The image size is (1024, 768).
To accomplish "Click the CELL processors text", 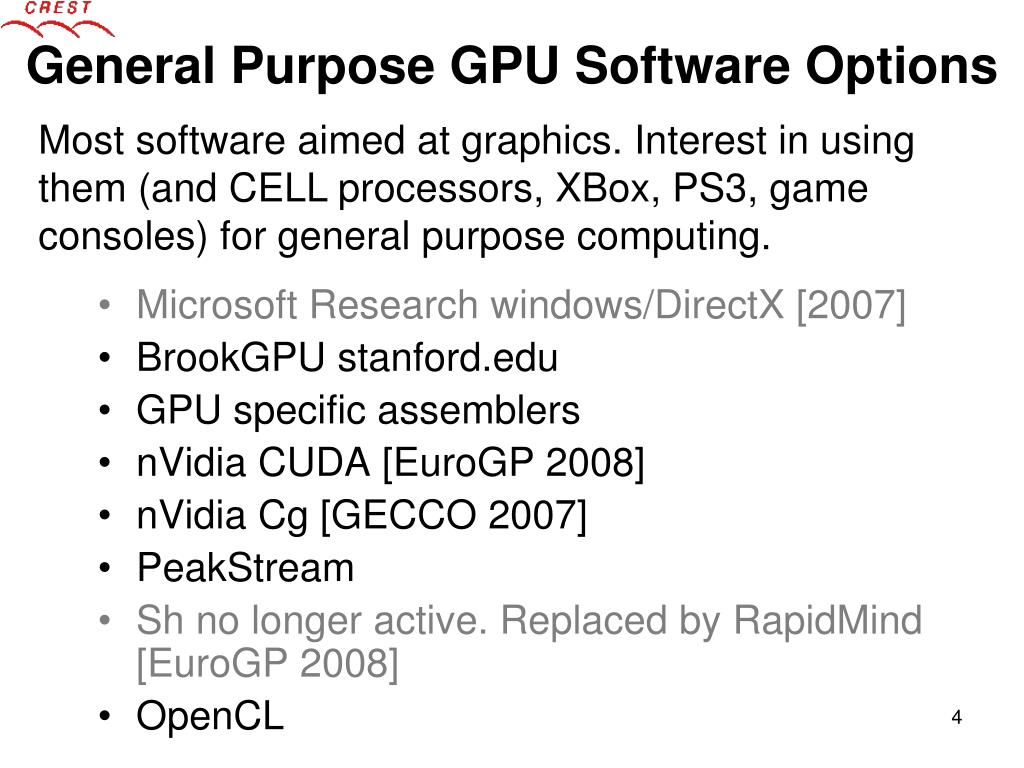I will (x=385, y=189).
